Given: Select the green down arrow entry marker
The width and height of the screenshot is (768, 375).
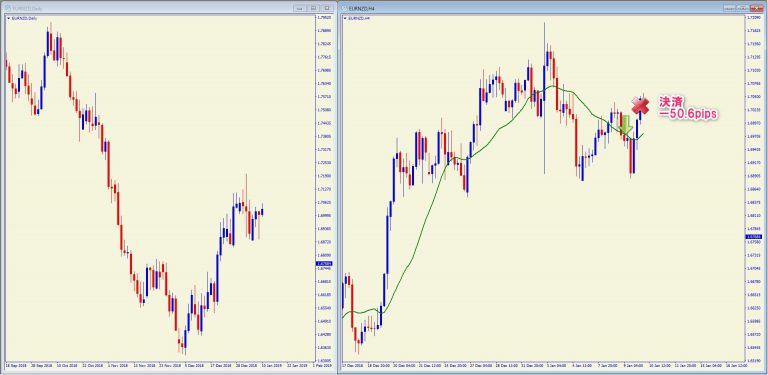Looking at the screenshot, I should [x=625, y=126].
